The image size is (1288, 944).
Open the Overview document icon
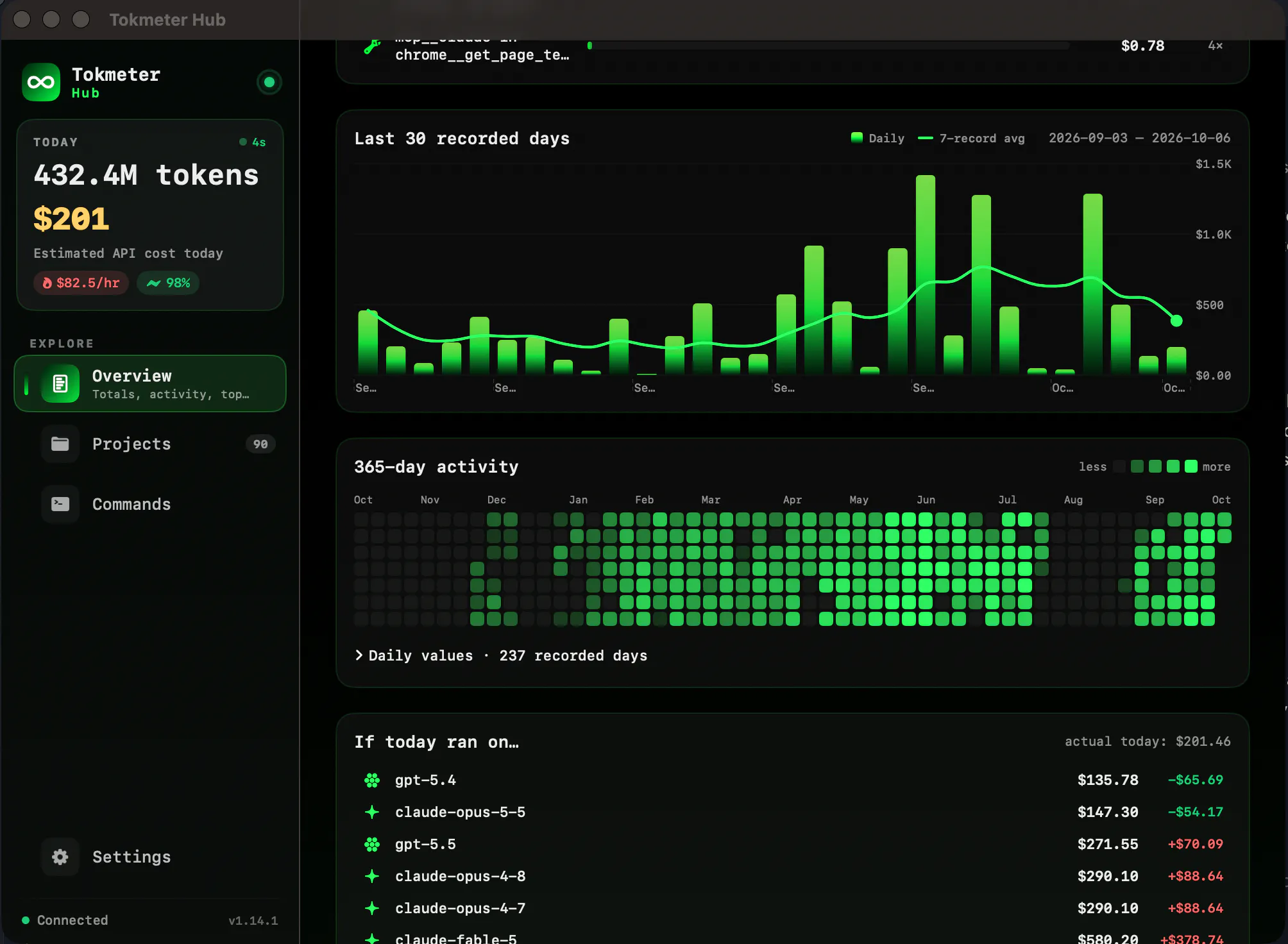coord(60,383)
